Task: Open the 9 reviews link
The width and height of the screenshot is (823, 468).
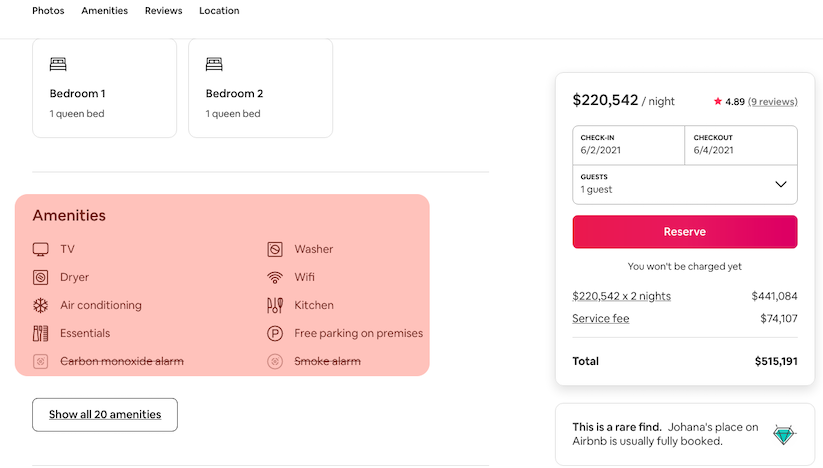Action: (x=773, y=102)
